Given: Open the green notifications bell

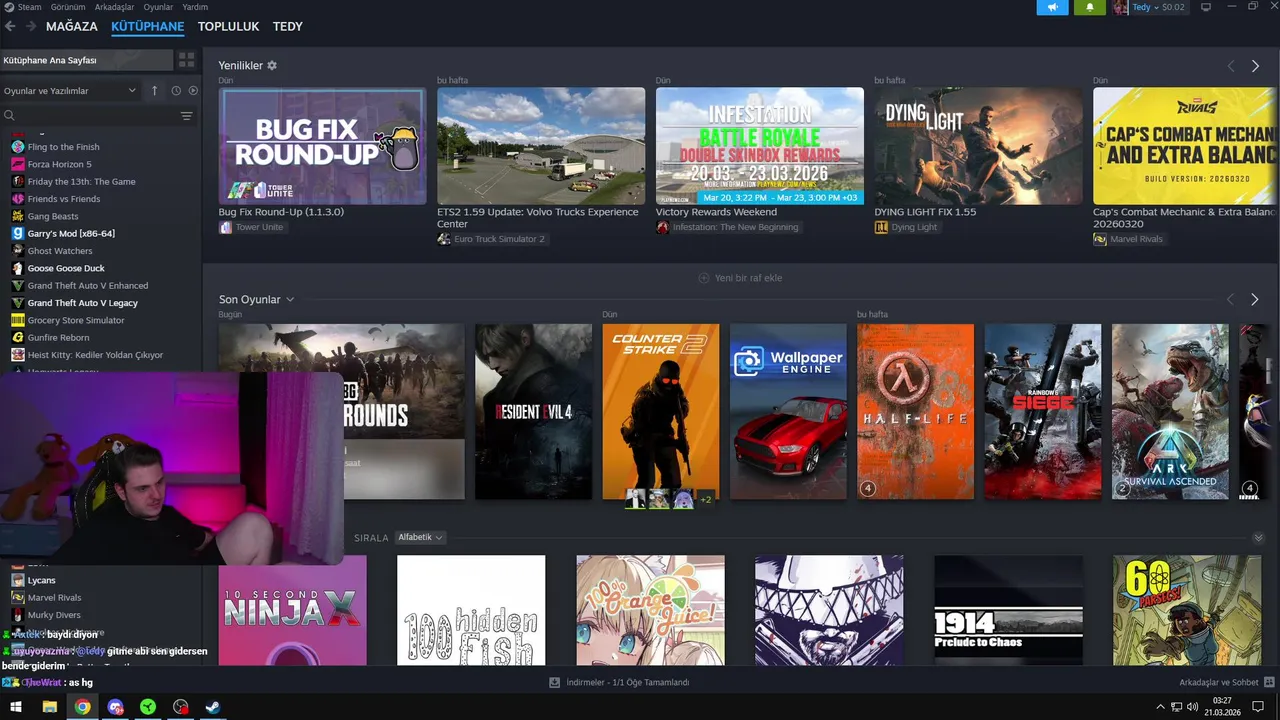Looking at the screenshot, I should (1090, 7).
